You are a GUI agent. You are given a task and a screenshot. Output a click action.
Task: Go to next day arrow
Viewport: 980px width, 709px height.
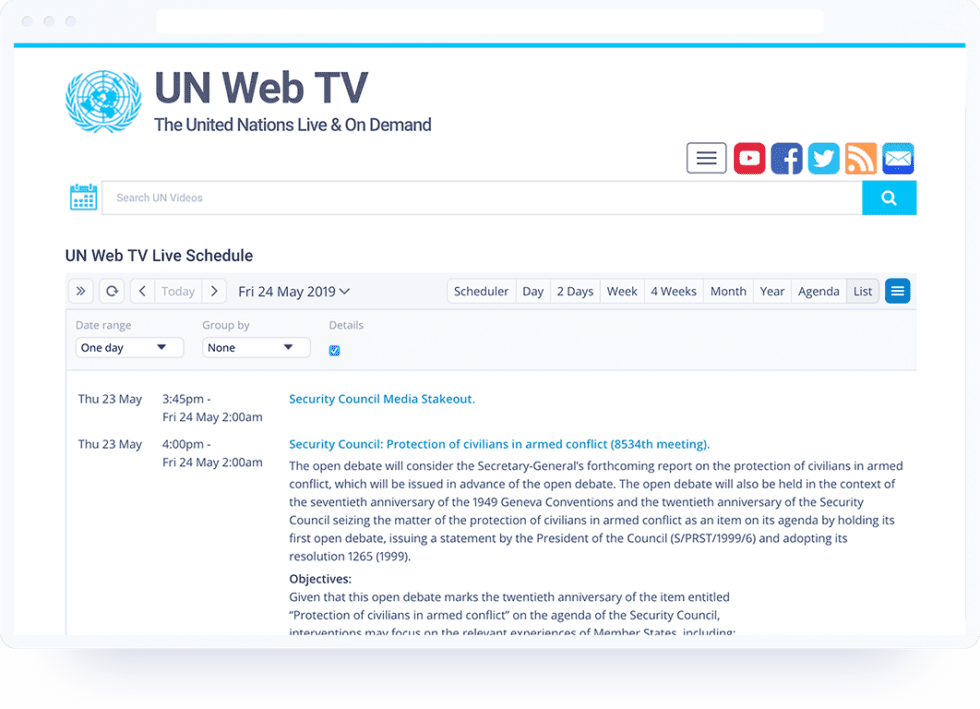tap(214, 291)
